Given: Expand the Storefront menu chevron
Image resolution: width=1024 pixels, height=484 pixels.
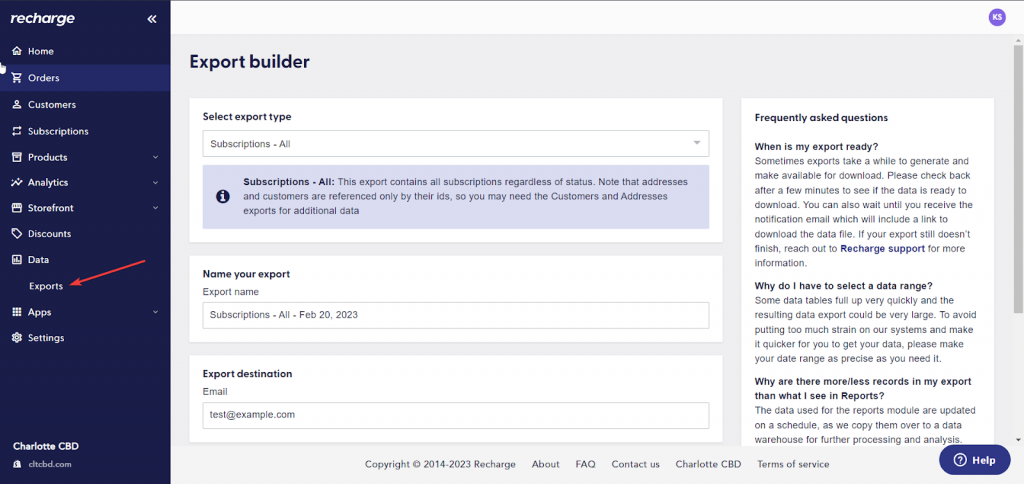Looking at the screenshot, I should [x=155, y=208].
